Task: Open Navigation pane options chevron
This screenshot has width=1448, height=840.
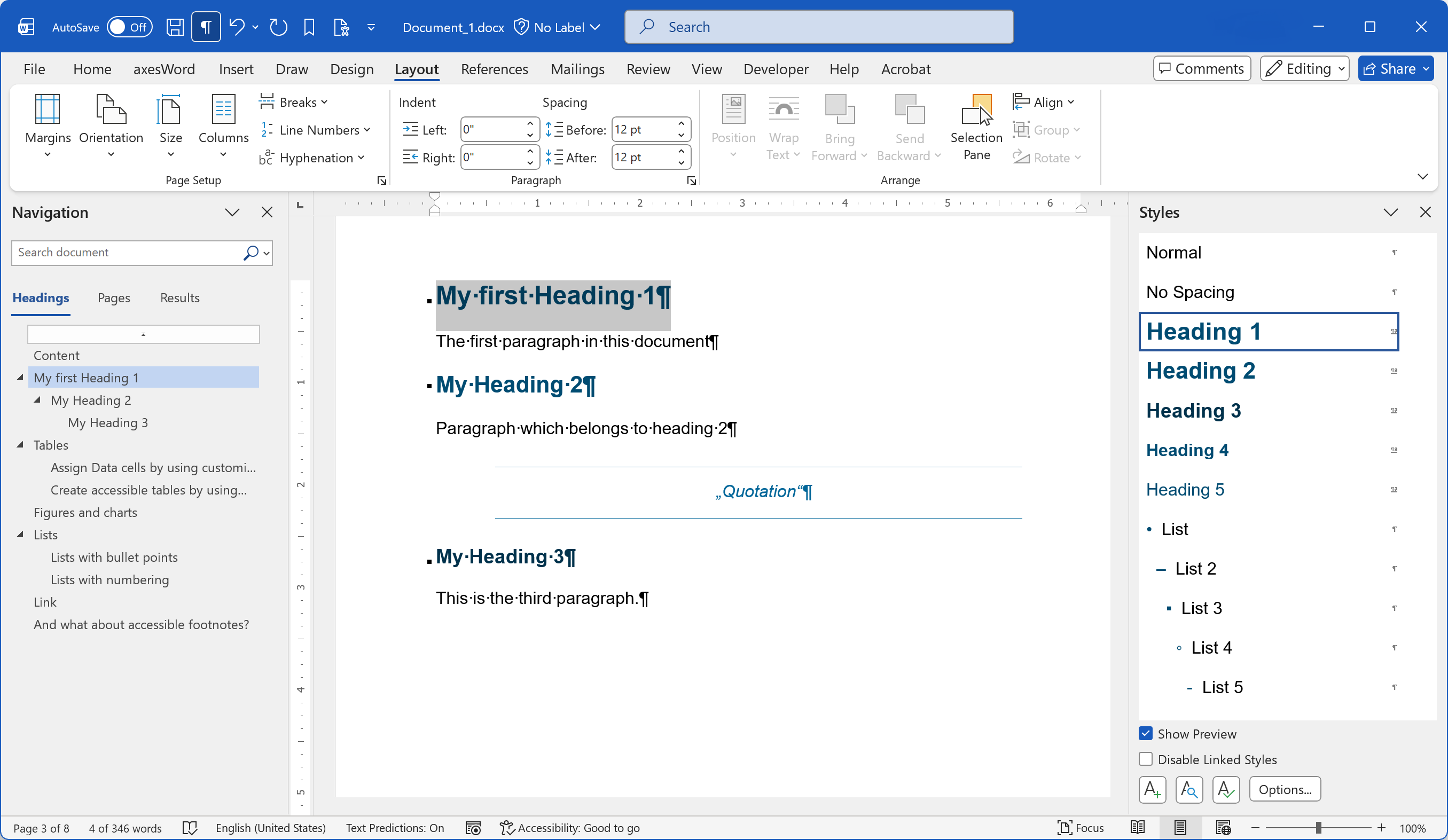Action: 232,213
